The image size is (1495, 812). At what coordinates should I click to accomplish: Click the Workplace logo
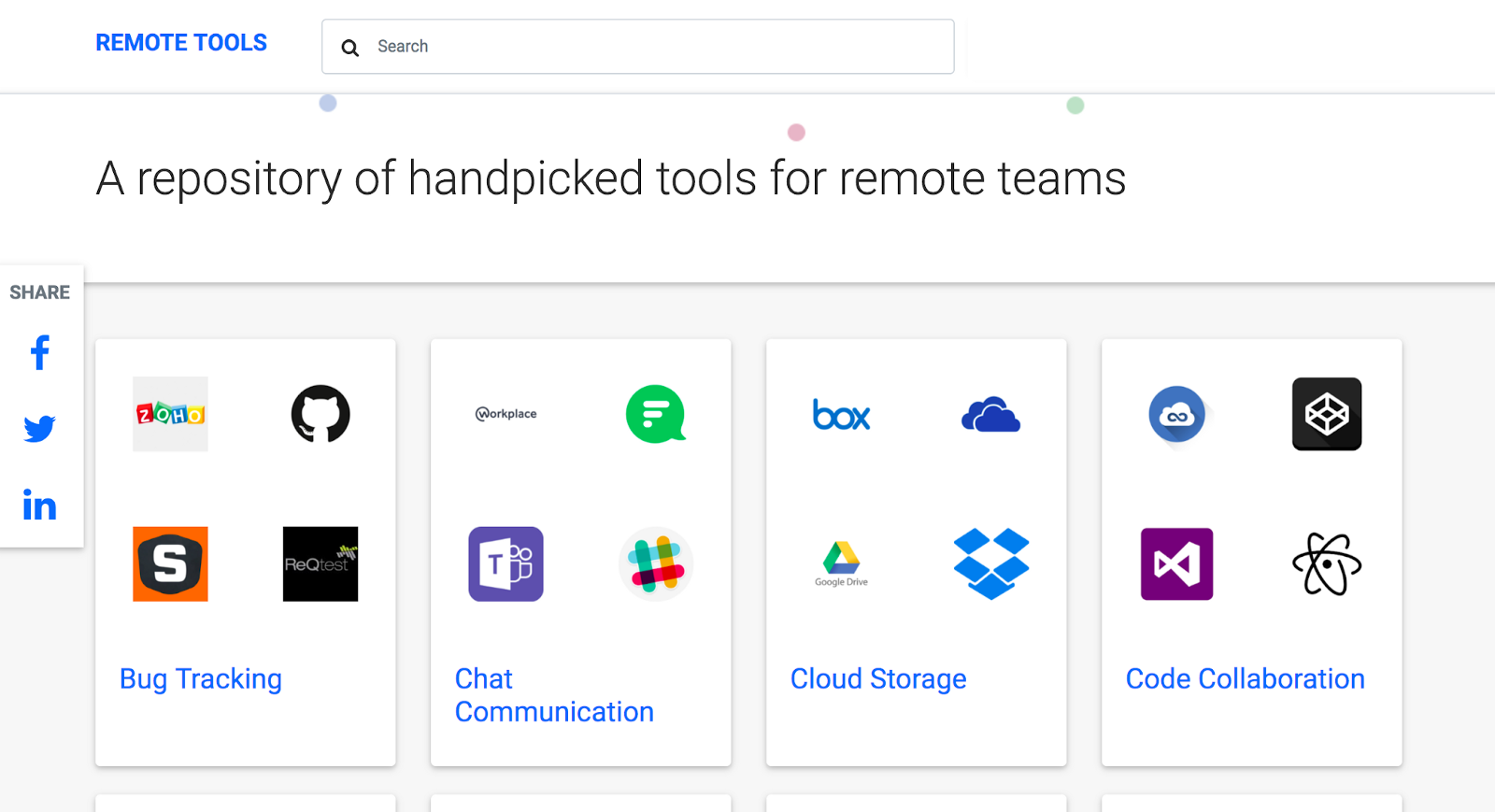[505, 414]
